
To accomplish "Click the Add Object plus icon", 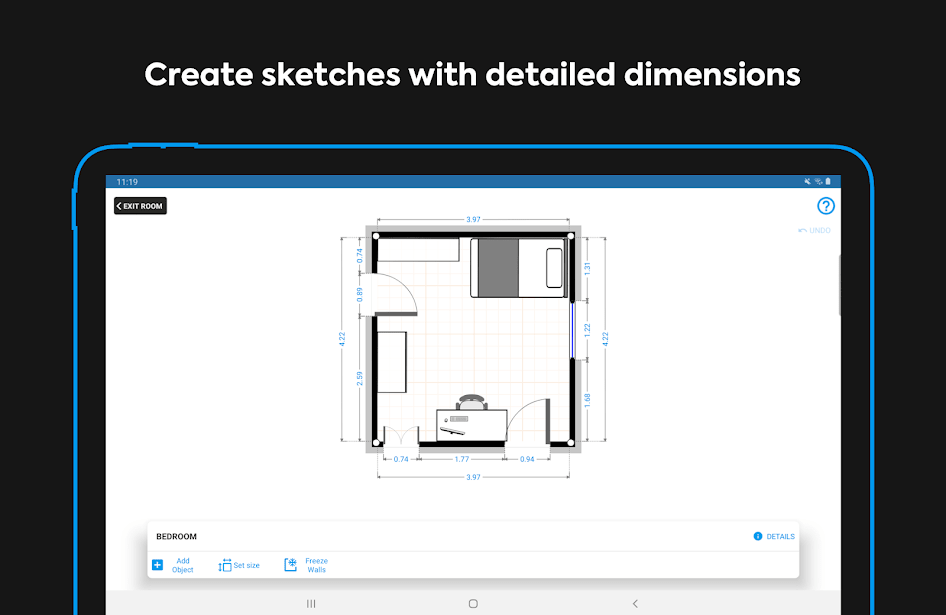I will point(157,565).
